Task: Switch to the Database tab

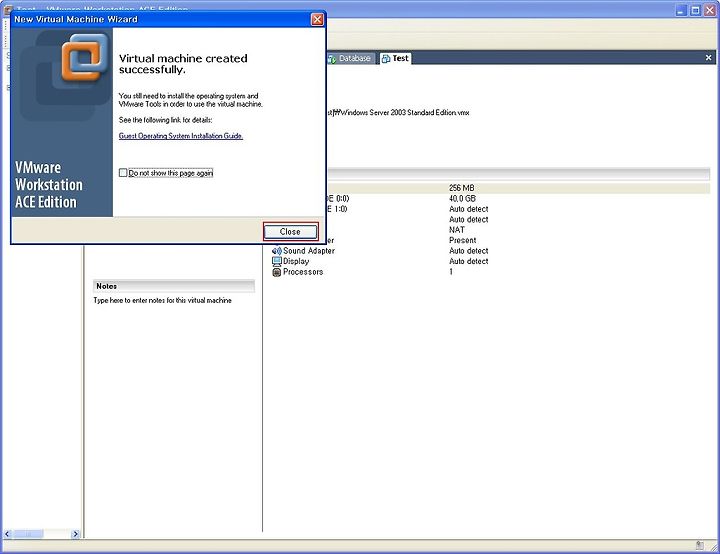Action: tap(350, 58)
